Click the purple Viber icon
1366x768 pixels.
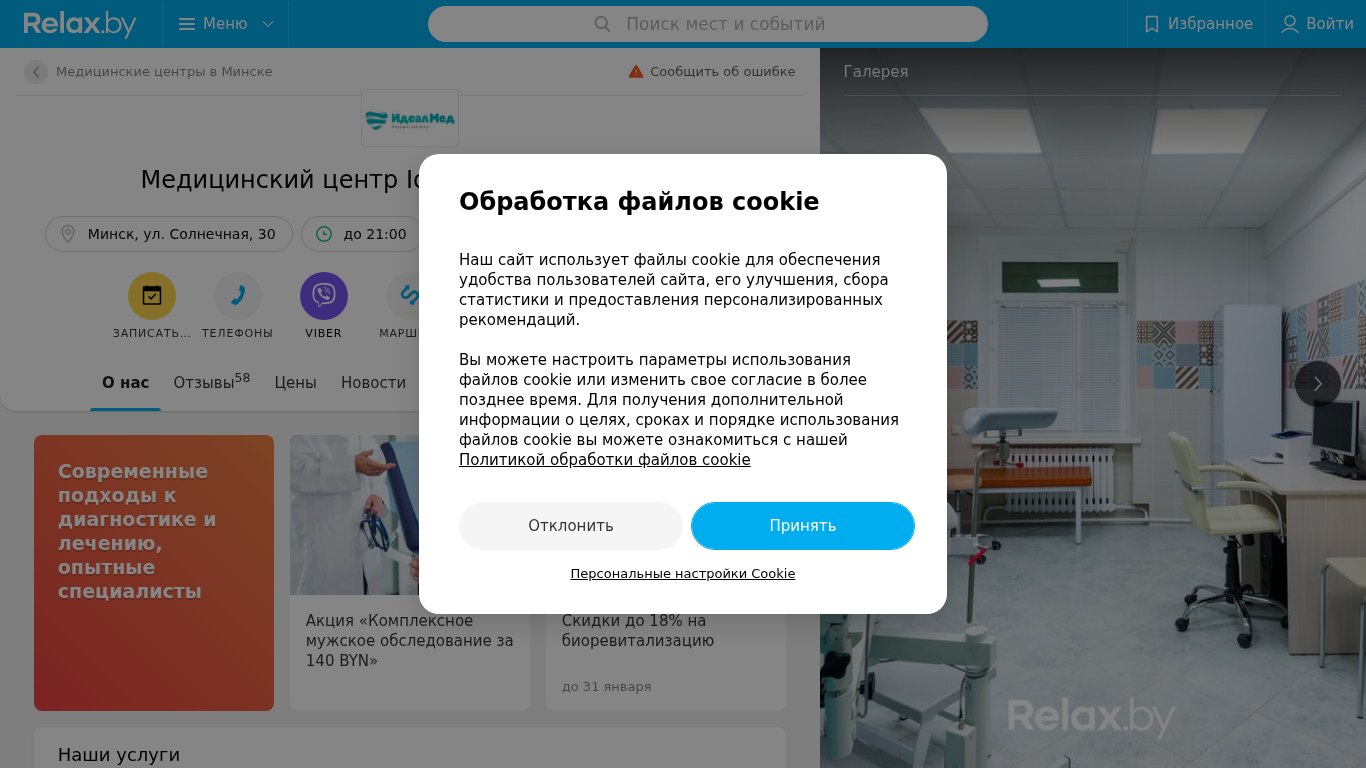click(324, 296)
